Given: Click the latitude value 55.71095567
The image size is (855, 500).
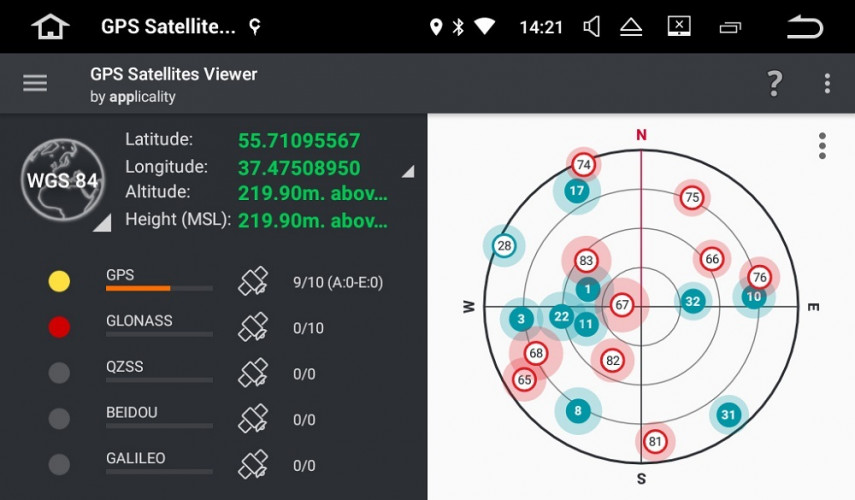Looking at the screenshot, I should (x=299, y=141).
